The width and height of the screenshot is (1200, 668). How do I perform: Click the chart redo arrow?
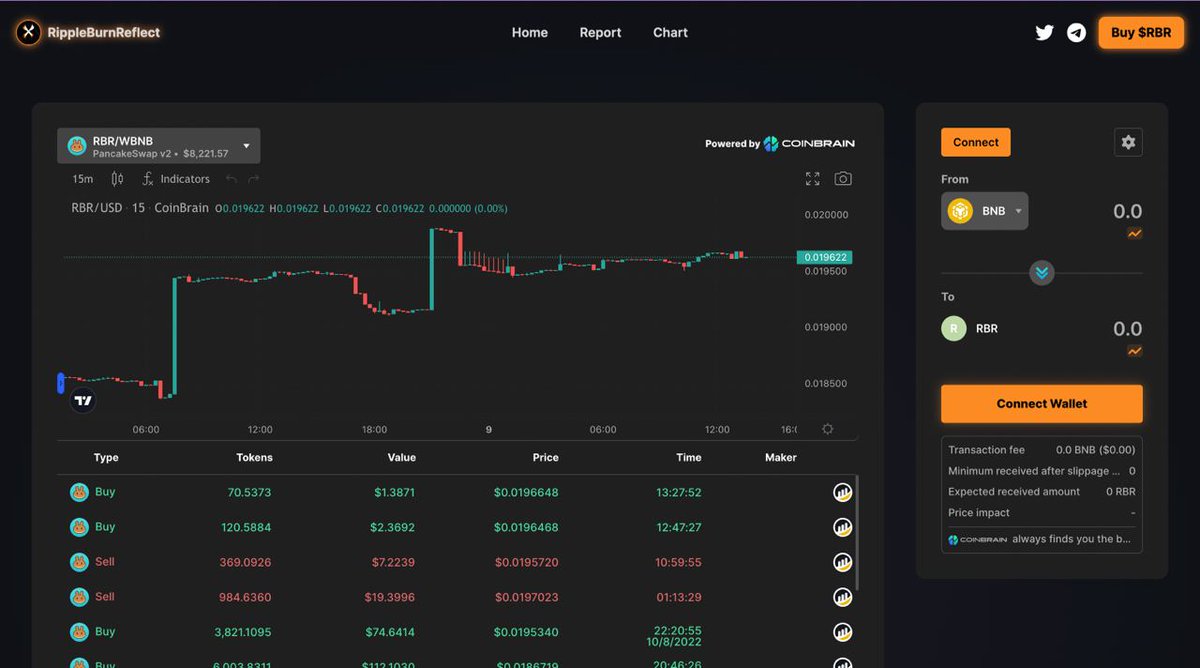253,179
